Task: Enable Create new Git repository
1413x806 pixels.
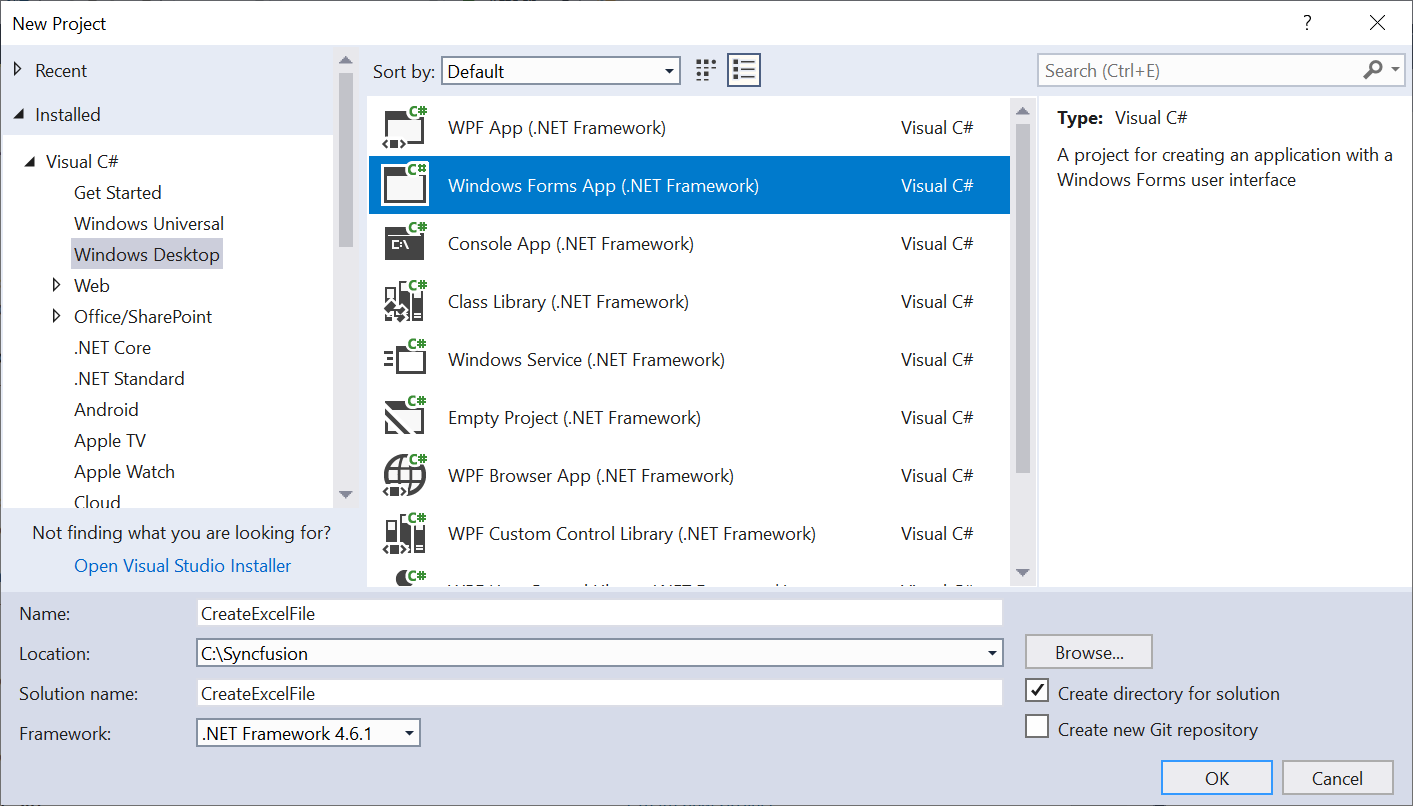Action: click(x=1037, y=728)
